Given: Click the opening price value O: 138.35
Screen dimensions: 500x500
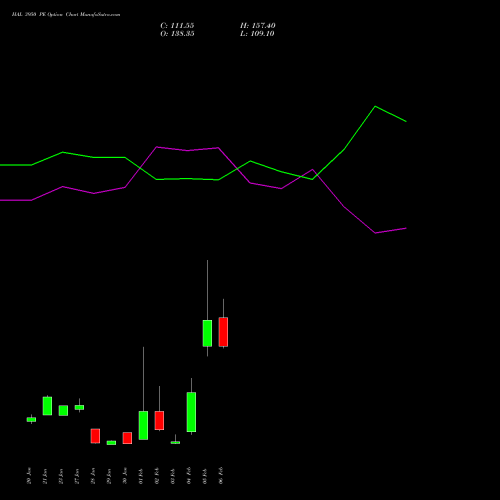Looking at the screenshot, I should tap(177, 34).
